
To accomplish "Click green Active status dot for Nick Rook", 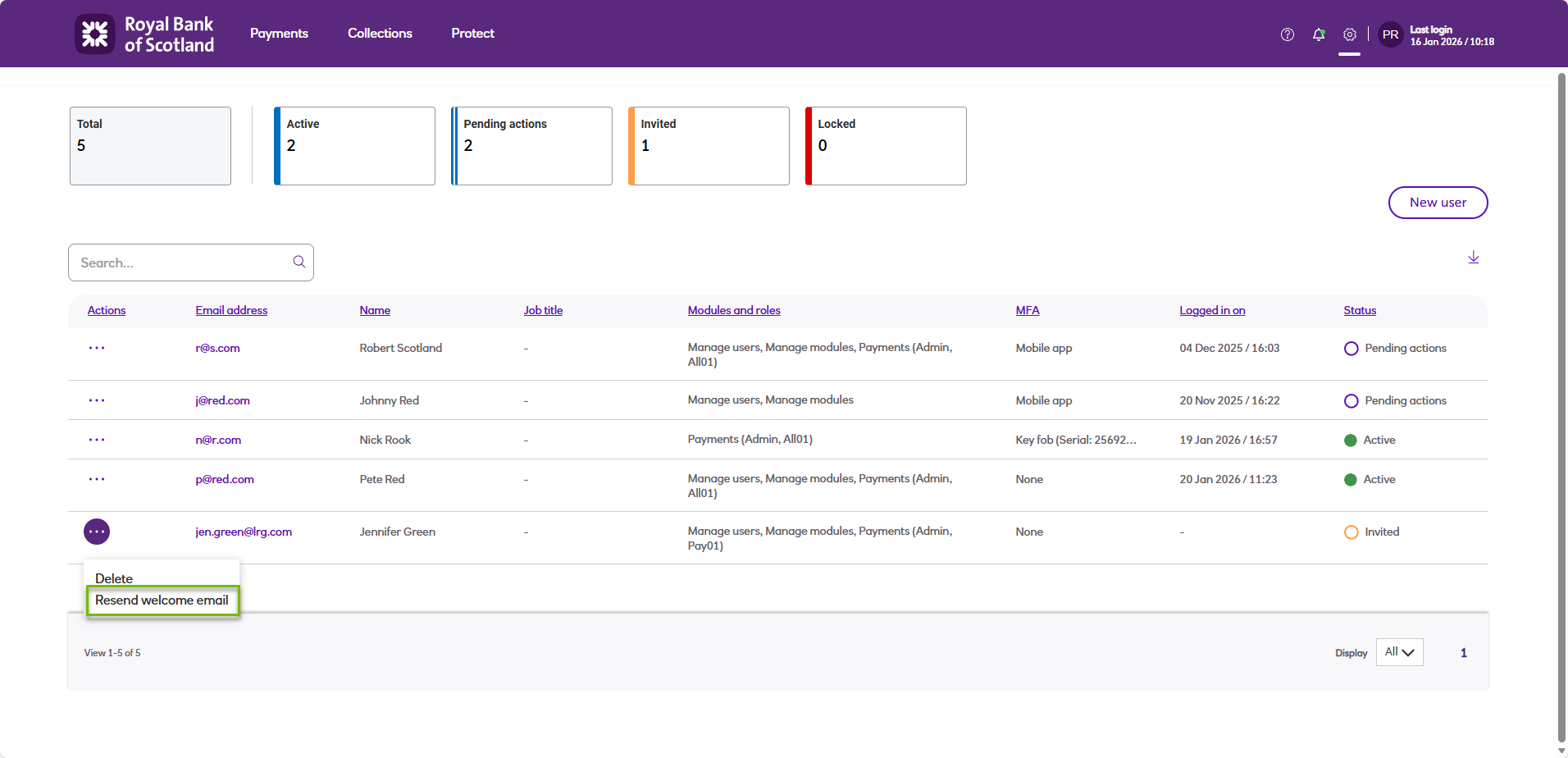I will click(x=1351, y=441).
